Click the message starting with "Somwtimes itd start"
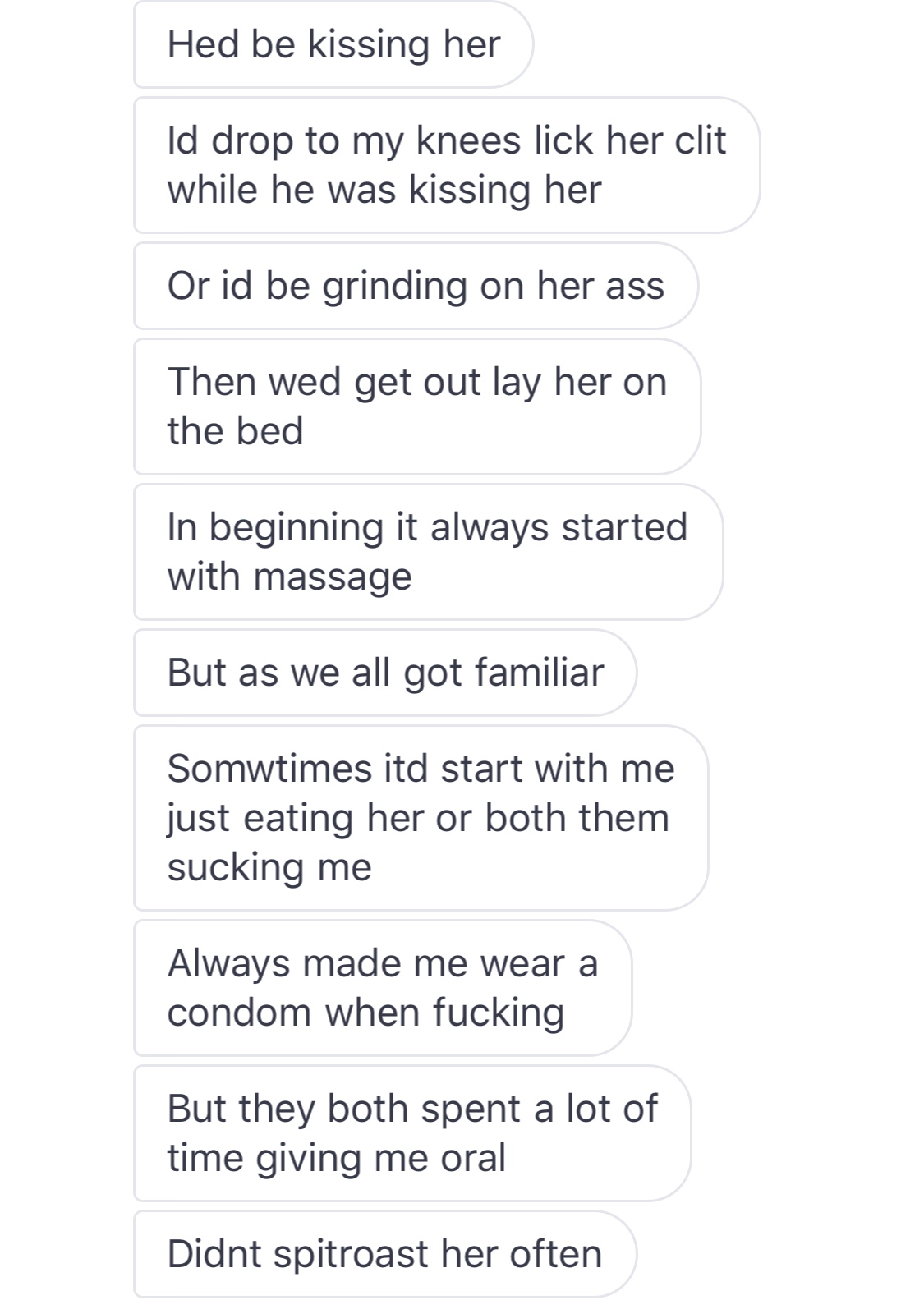This screenshot has height=1300, width=924. tap(421, 818)
